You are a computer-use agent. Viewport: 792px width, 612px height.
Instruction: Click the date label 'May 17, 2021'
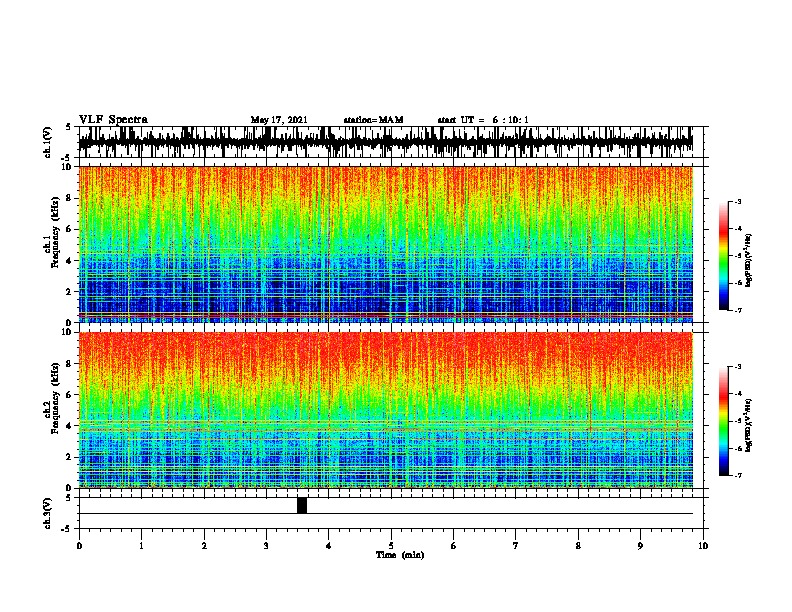(x=279, y=120)
